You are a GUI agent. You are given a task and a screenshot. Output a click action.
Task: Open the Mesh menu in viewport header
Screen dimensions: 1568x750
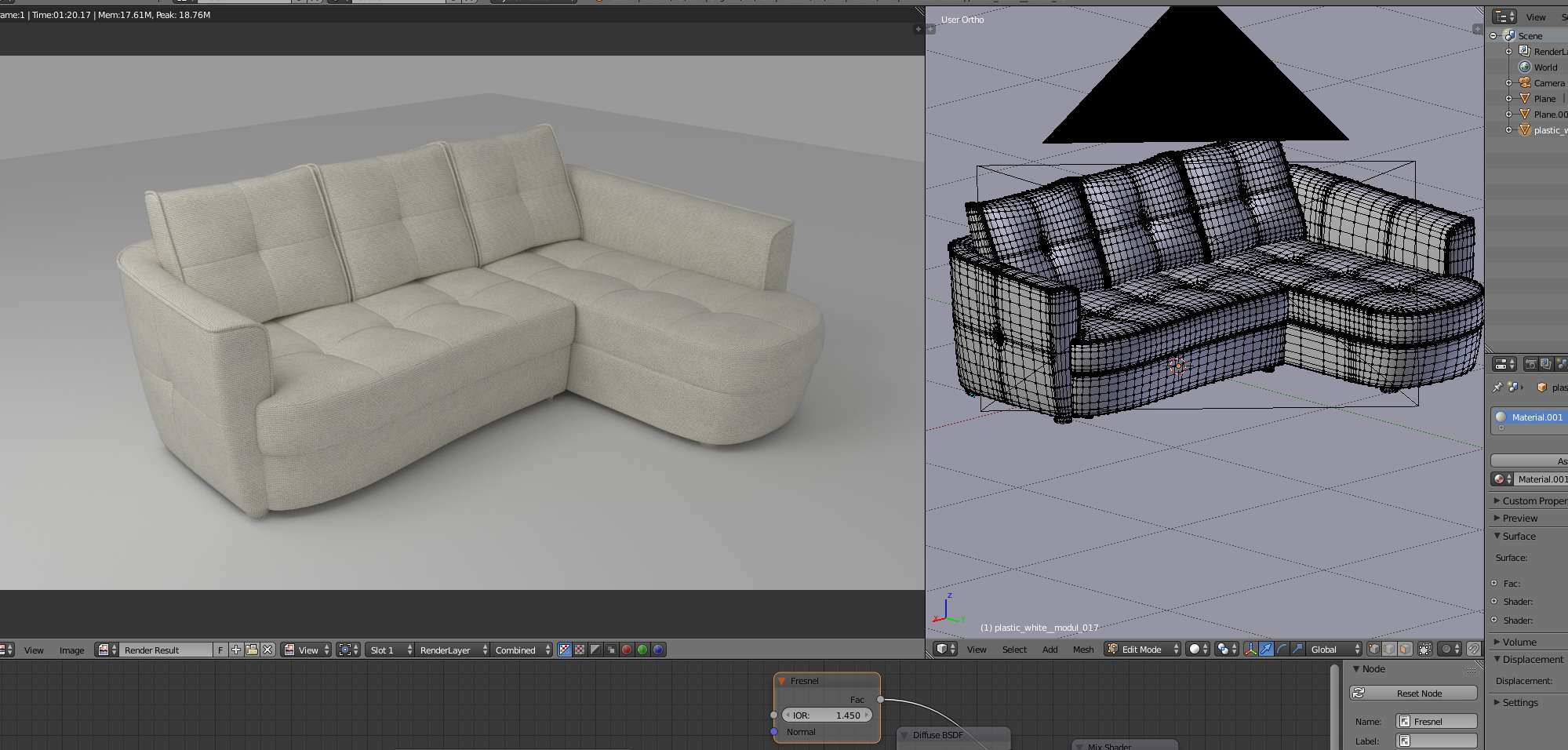[x=1083, y=649]
